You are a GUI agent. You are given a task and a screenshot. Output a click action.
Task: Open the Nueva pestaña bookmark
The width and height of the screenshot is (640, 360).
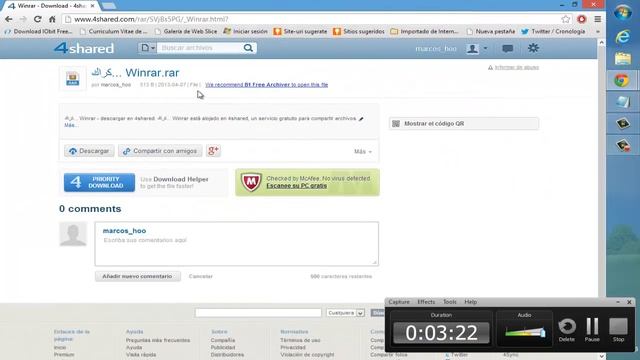click(x=491, y=31)
